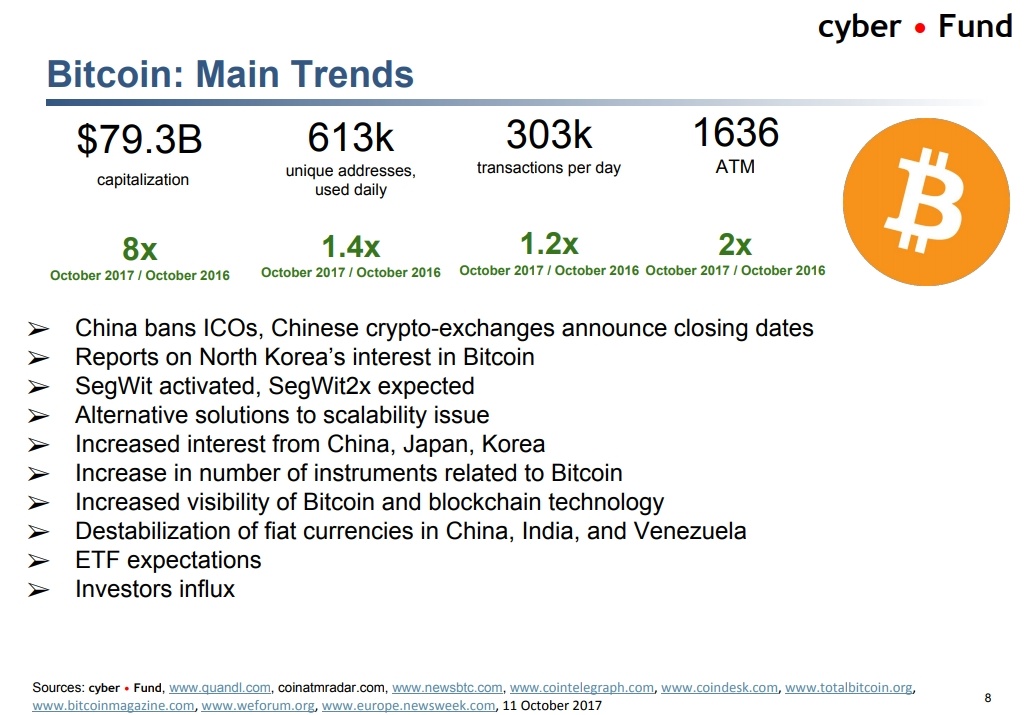Click the 303k transactions per day figure
The height and width of the screenshot is (715, 1035).
549,133
